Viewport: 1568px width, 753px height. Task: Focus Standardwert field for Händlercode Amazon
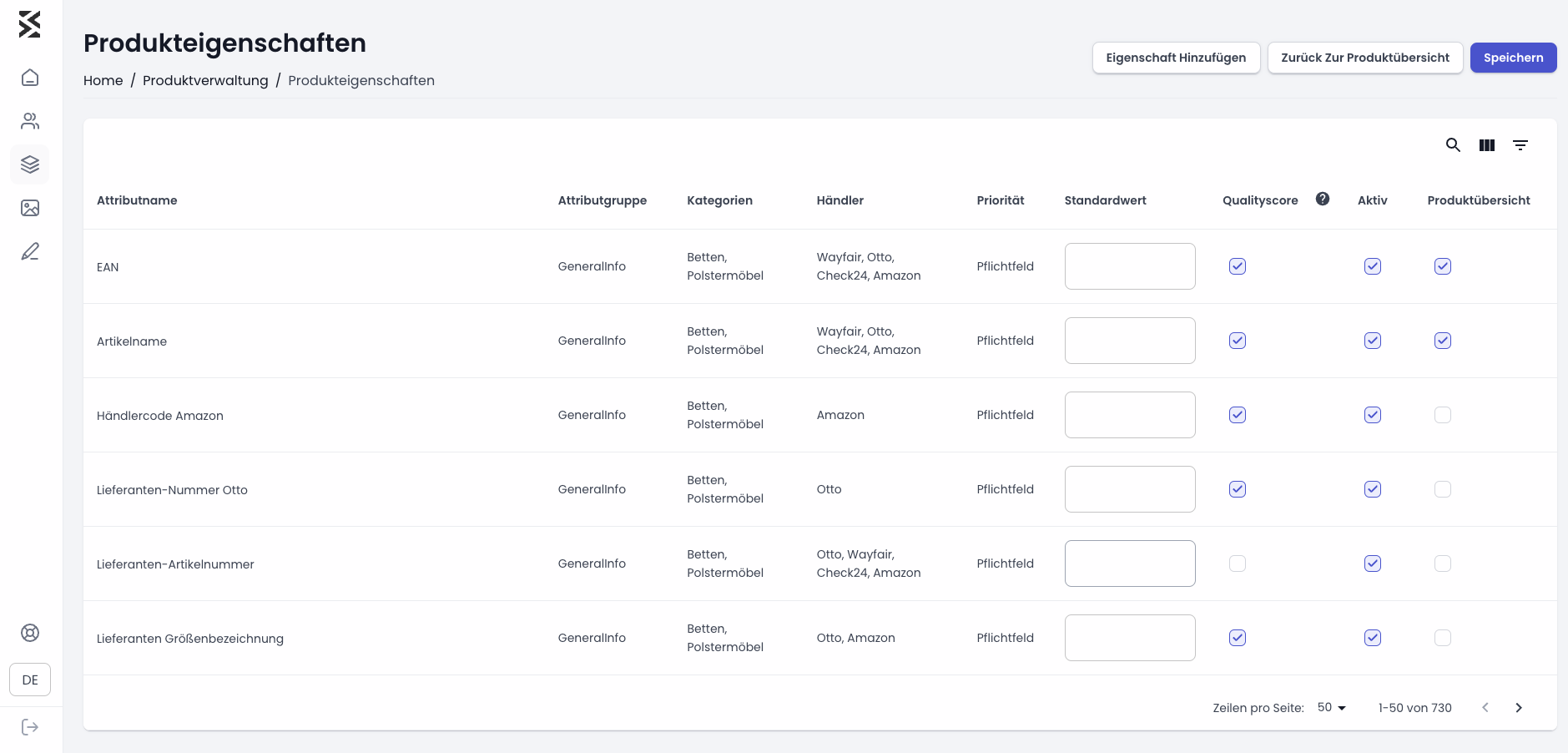tap(1130, 415)
